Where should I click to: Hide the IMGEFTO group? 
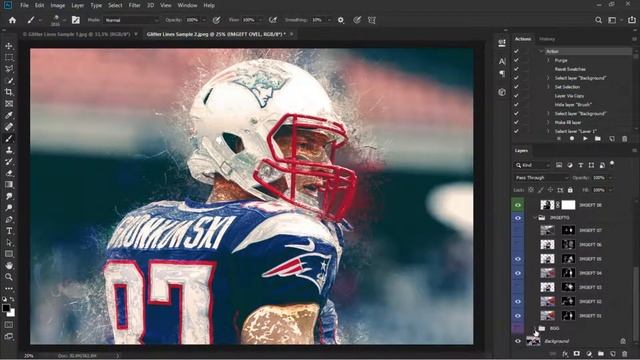tap(518, 218)
